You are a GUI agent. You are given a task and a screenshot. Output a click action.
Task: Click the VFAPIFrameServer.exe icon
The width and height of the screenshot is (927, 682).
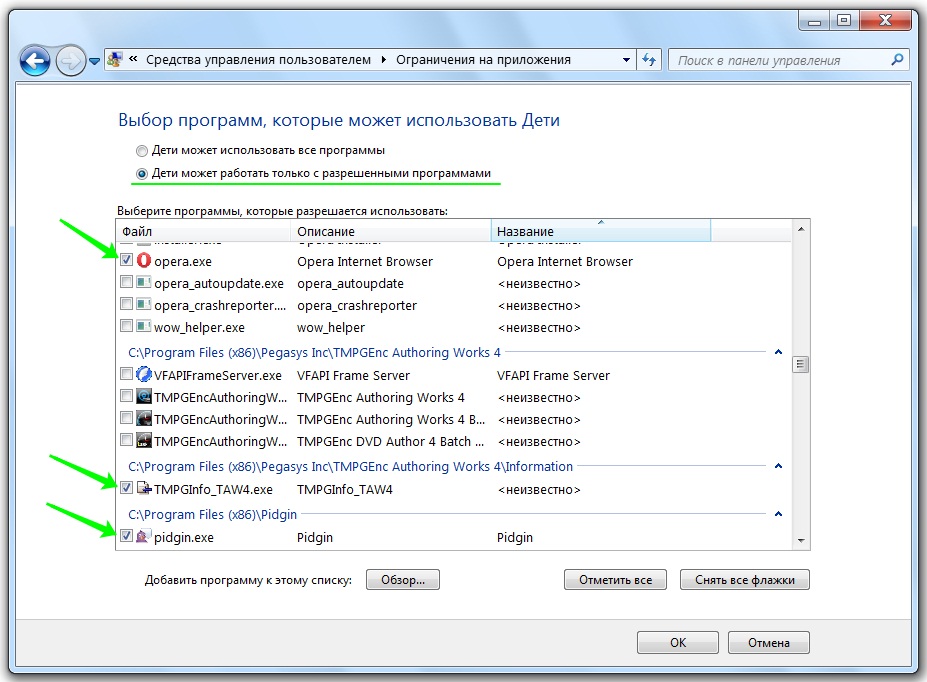point(144,375)
